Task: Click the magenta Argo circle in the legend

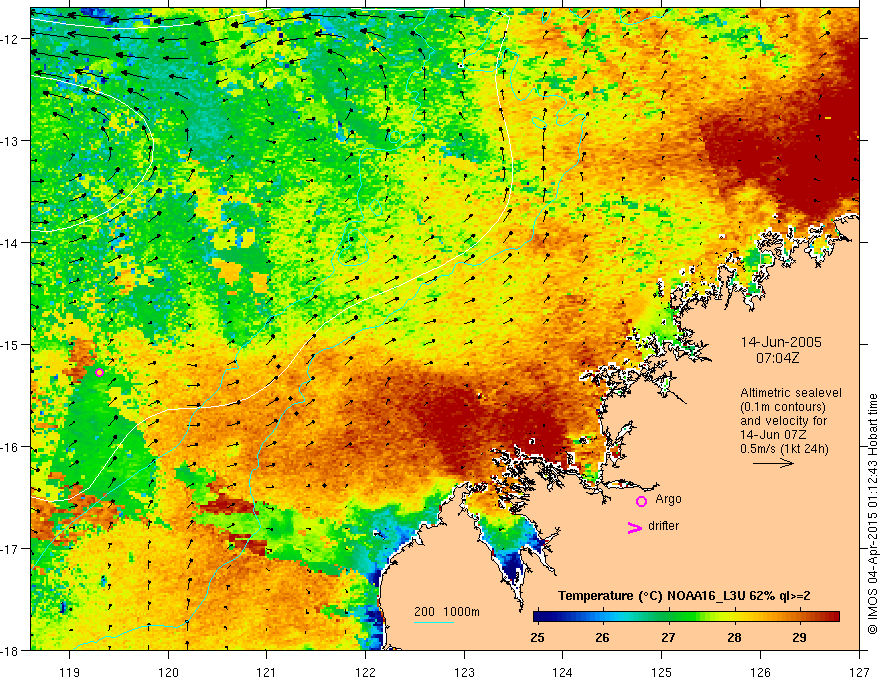Action: pos(641,501)
